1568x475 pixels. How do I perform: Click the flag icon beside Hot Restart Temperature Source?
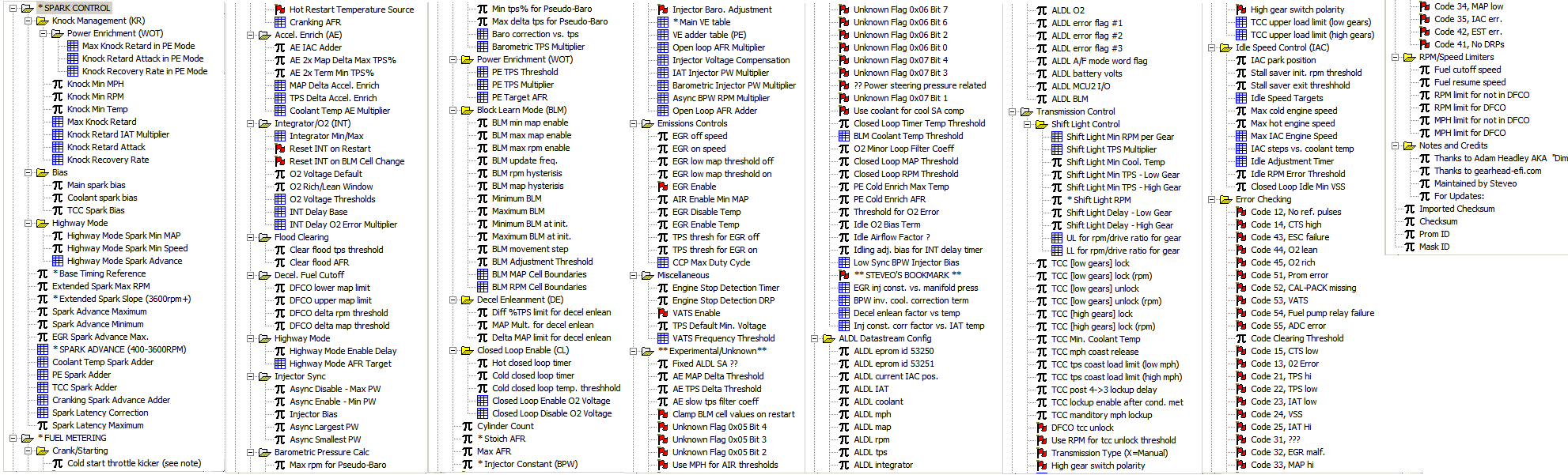click(280, 9)
